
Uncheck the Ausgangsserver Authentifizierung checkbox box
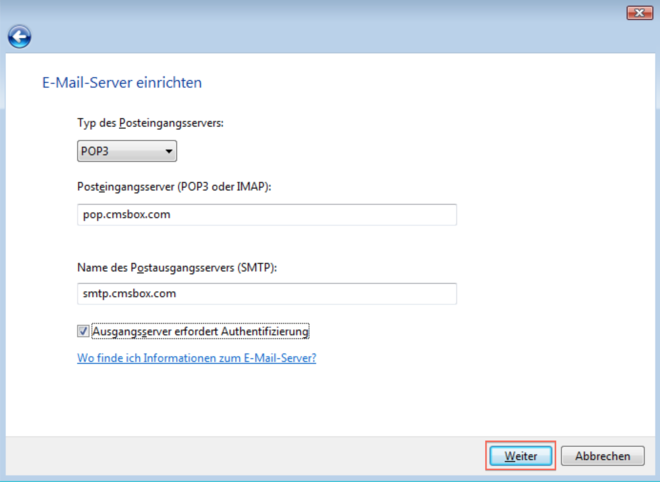coord(83,331)
